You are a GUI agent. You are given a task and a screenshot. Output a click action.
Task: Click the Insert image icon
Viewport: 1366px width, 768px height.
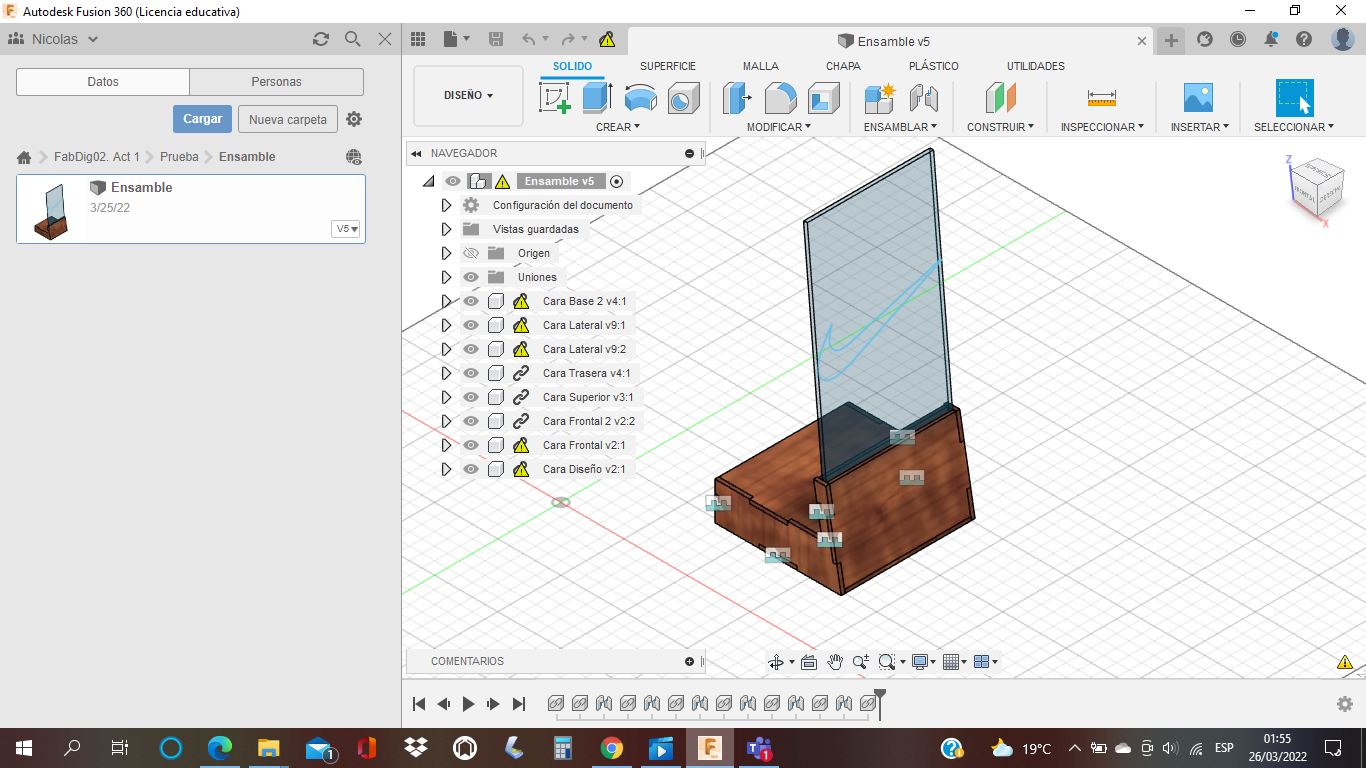click(1197, 98)
